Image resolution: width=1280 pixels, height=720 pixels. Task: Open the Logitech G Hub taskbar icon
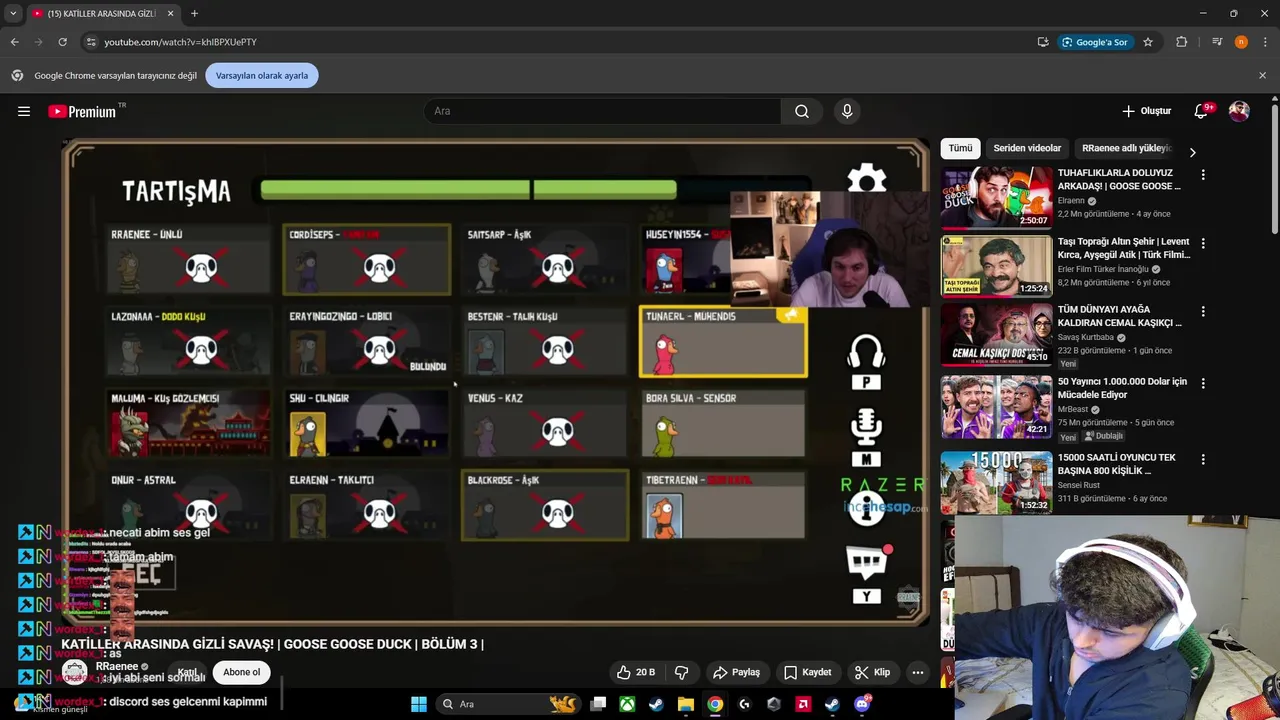click(x=744, y=704)
